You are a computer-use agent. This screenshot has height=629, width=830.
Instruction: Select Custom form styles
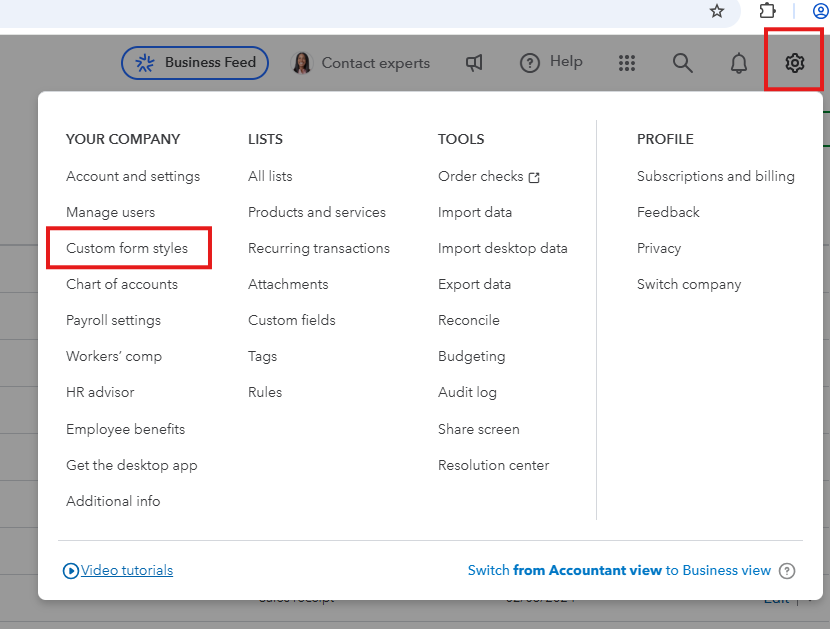(x=127, y=248)
